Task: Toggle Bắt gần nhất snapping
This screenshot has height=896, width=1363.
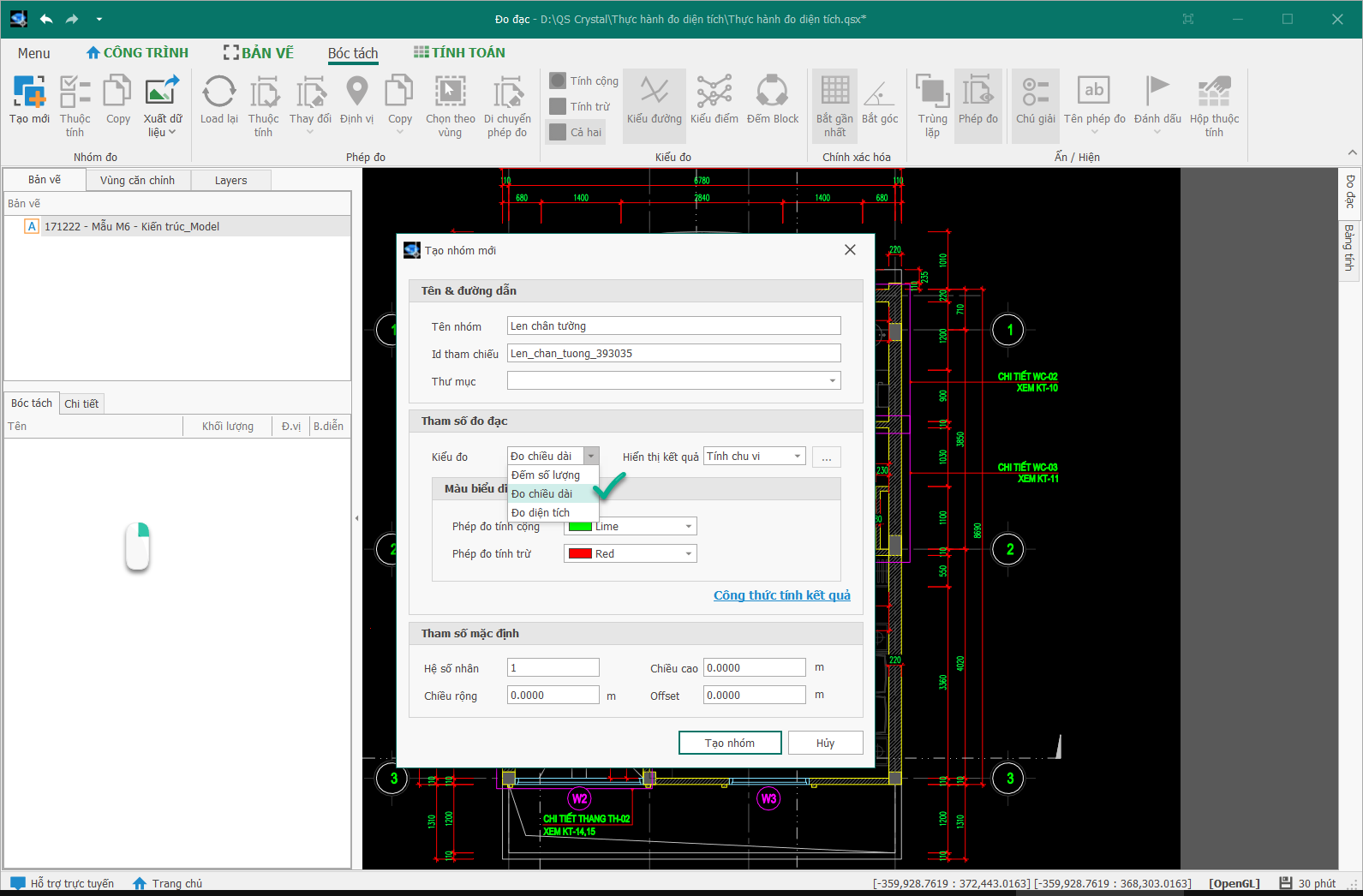Action: (x=834, y=105)
